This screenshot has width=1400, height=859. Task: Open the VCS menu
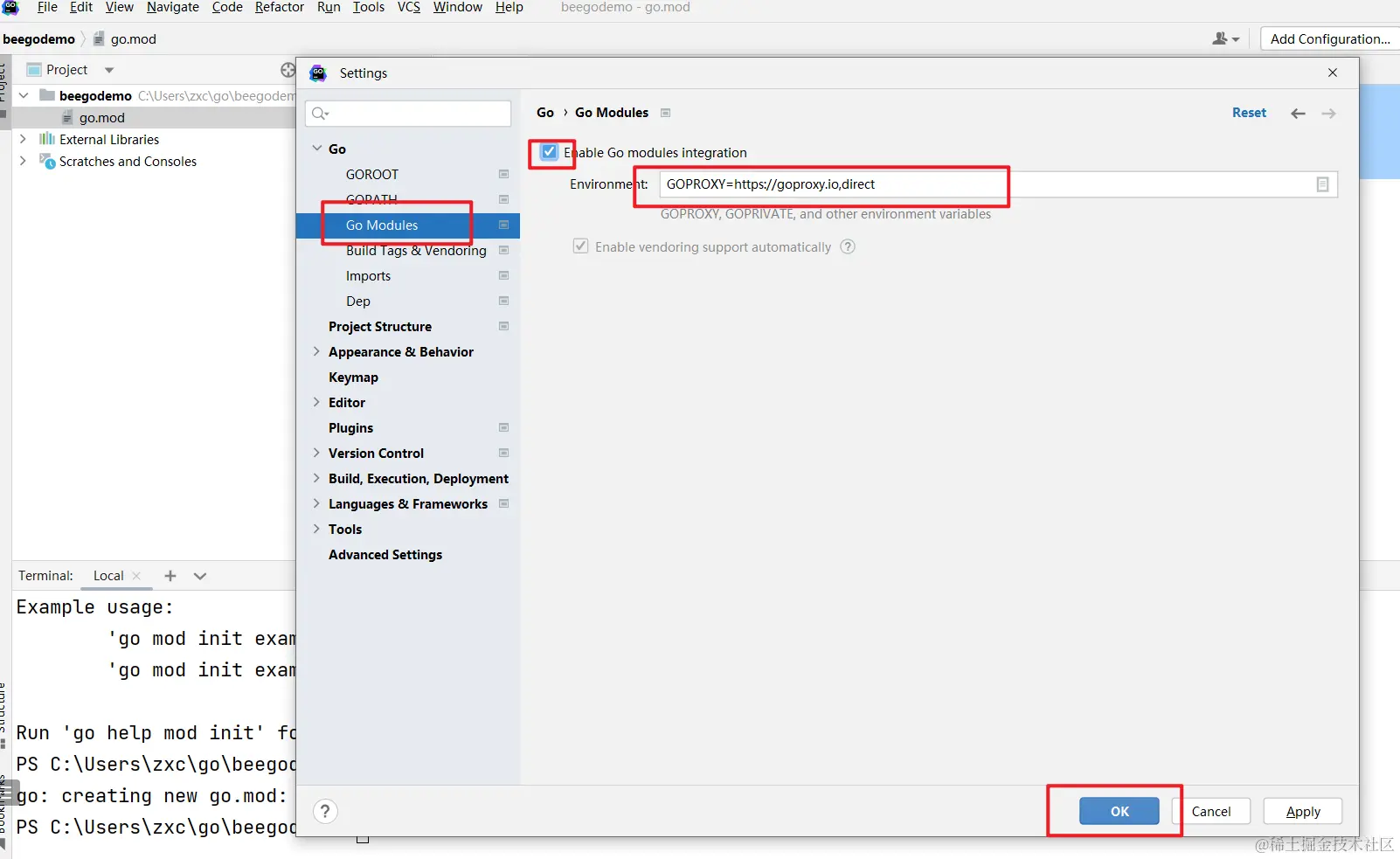[x=409, y=7]
